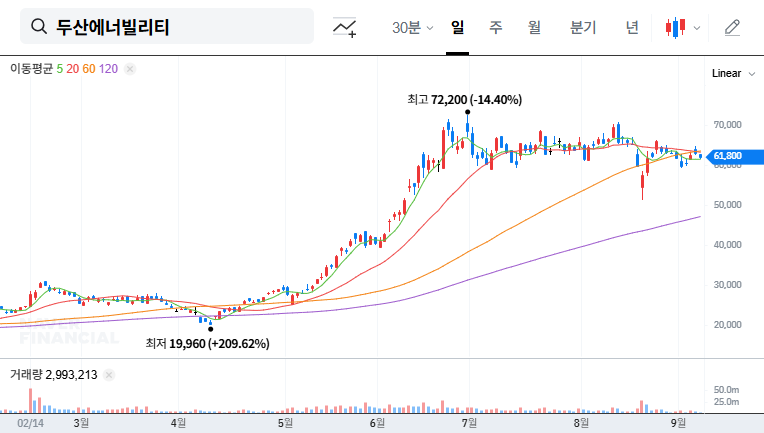This screenshot has width=764, height=433.
Task: Select the 60-day moving average value
Action: (89, 69)
